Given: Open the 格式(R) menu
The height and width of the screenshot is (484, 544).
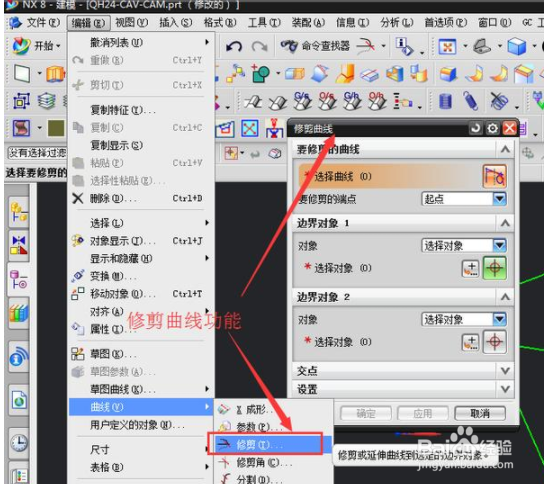Looking at the screenshot, I should [x=220, y=23].
